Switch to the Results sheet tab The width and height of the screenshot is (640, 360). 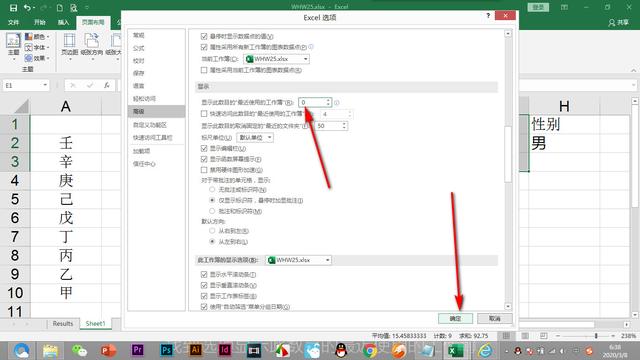[x=63, y=323]
